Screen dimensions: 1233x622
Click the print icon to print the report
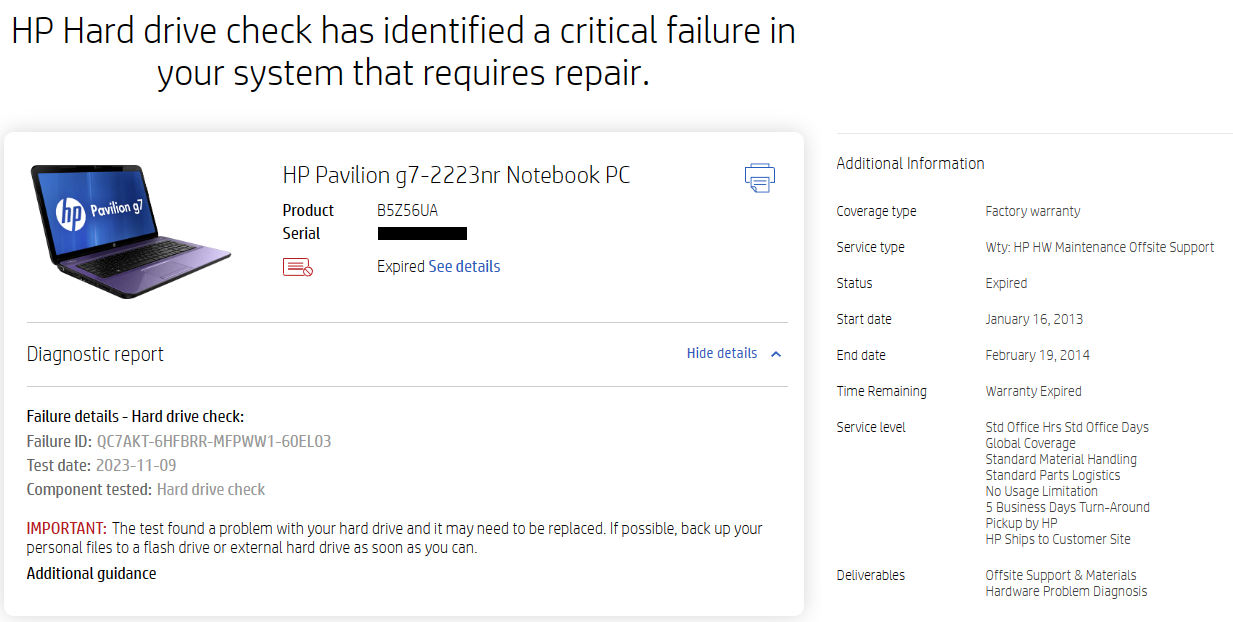coord(760,177)
